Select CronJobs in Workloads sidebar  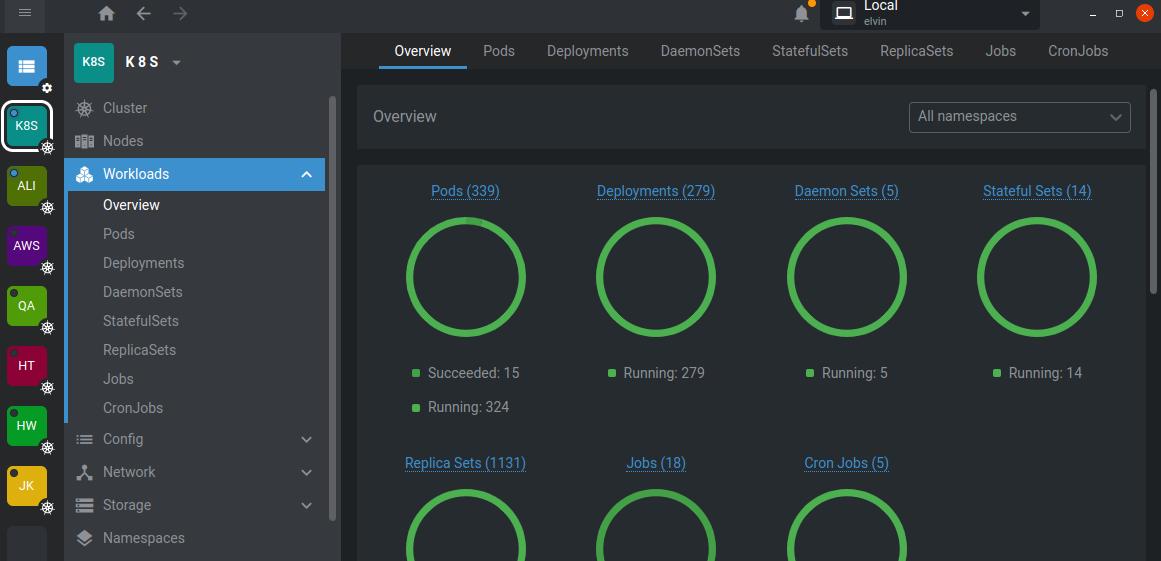[133, 409]
